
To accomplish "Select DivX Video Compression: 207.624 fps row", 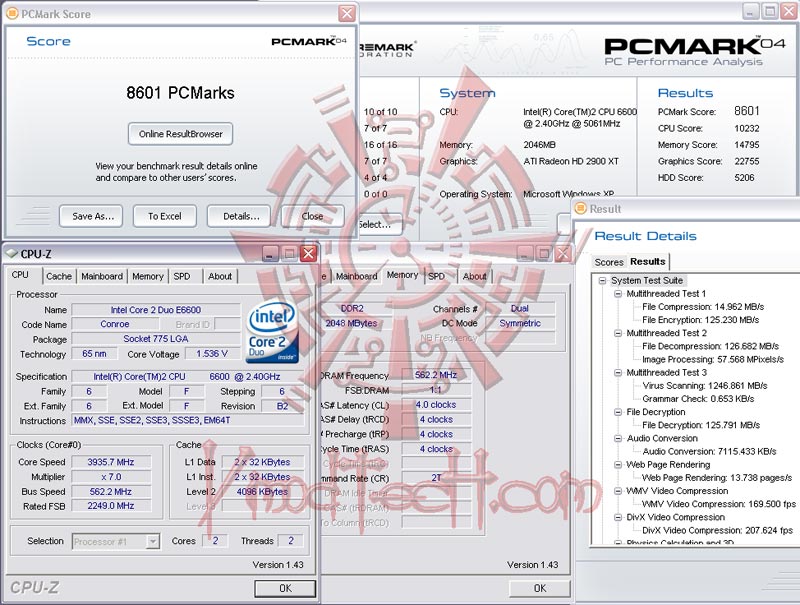I will pos(717,531).
